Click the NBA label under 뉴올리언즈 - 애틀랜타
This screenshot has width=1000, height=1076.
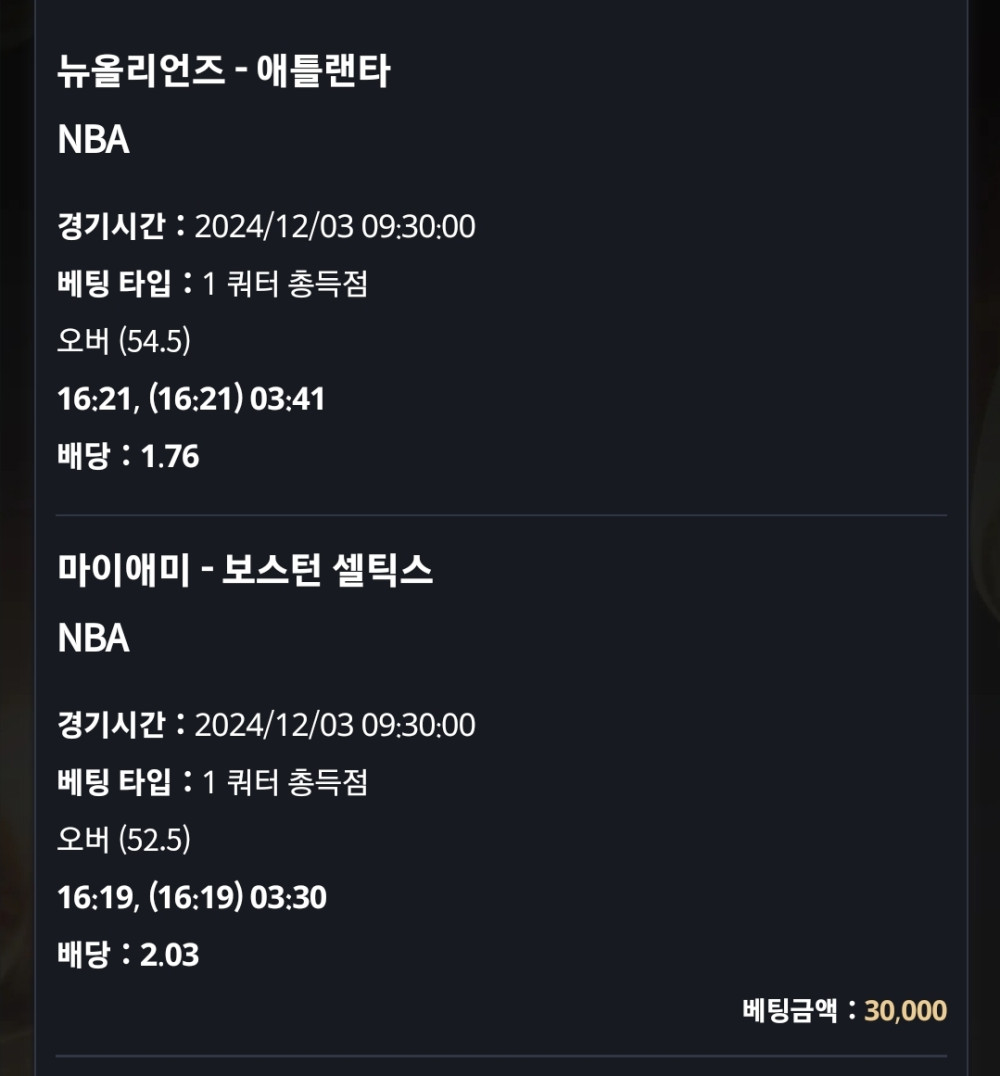[94, 140]
